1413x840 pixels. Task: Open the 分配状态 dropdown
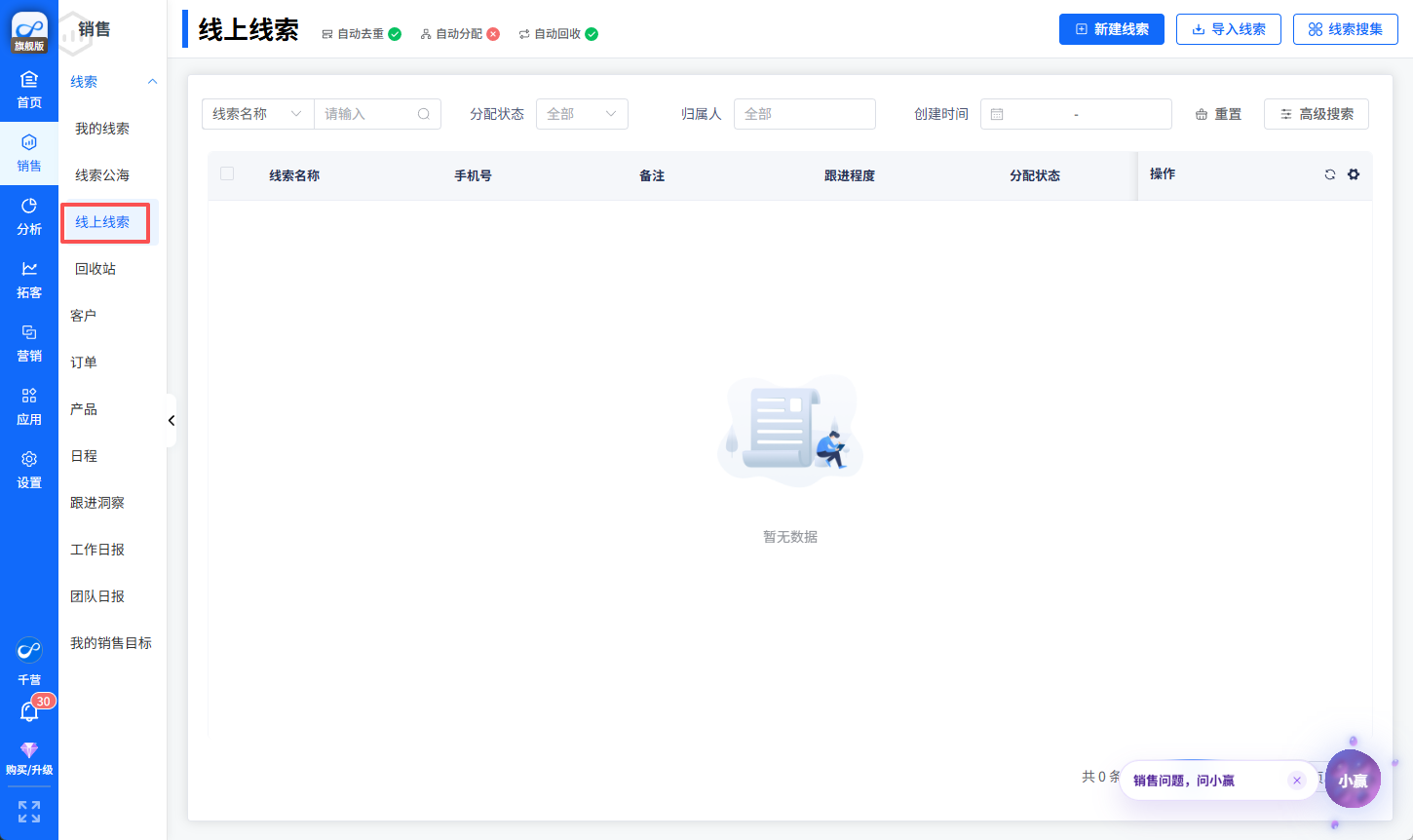[582, 114]
